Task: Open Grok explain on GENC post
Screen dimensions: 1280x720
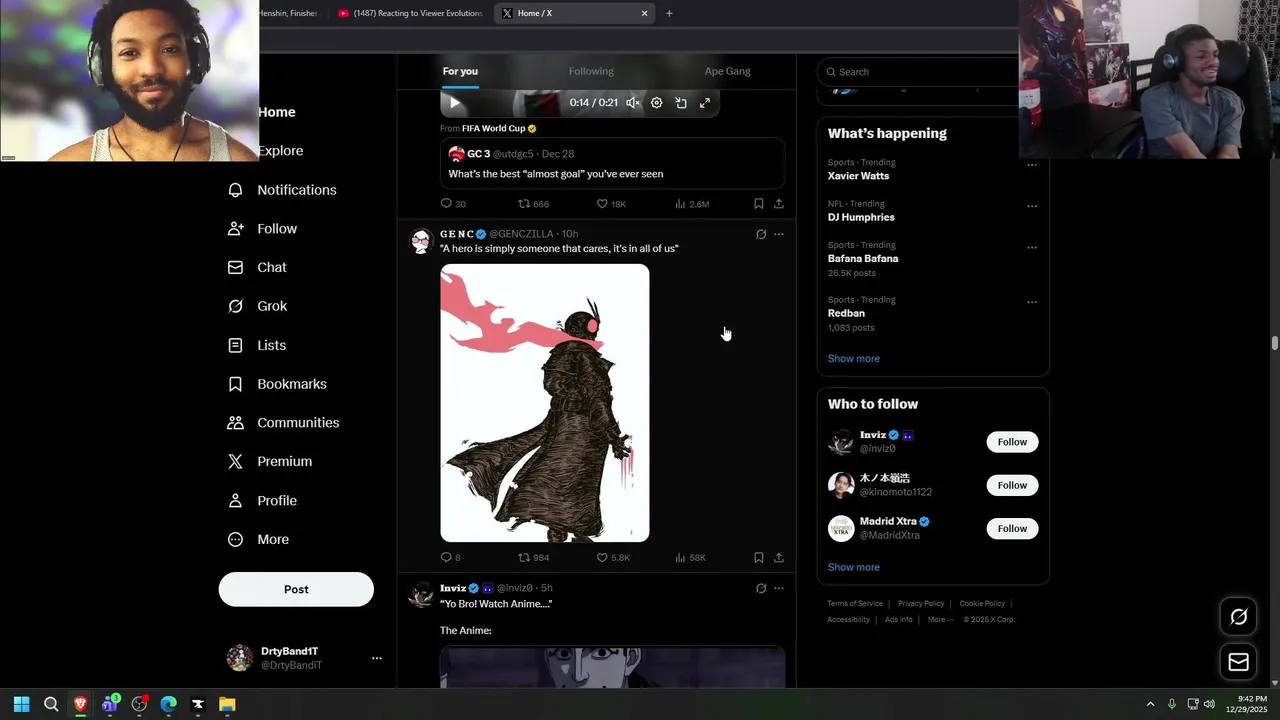Action: (761, 234)
